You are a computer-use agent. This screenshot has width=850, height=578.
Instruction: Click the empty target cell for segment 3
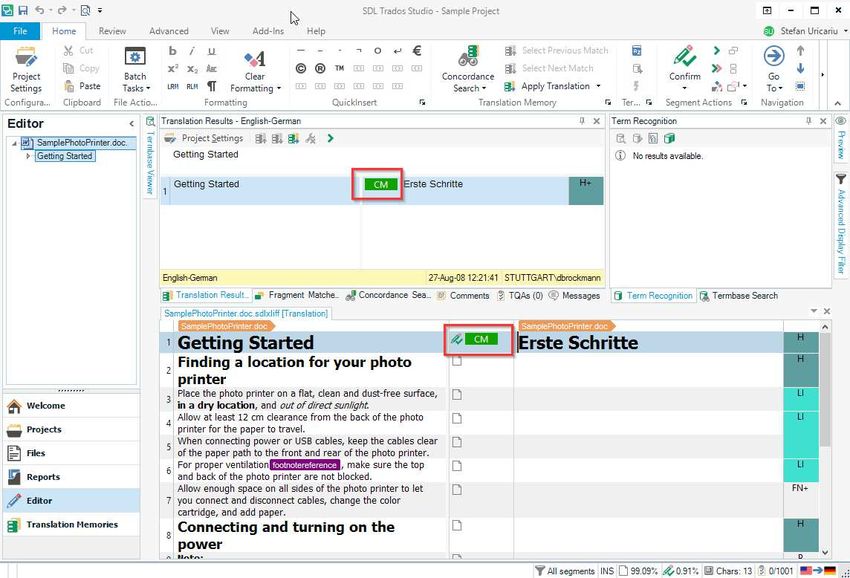648,399
